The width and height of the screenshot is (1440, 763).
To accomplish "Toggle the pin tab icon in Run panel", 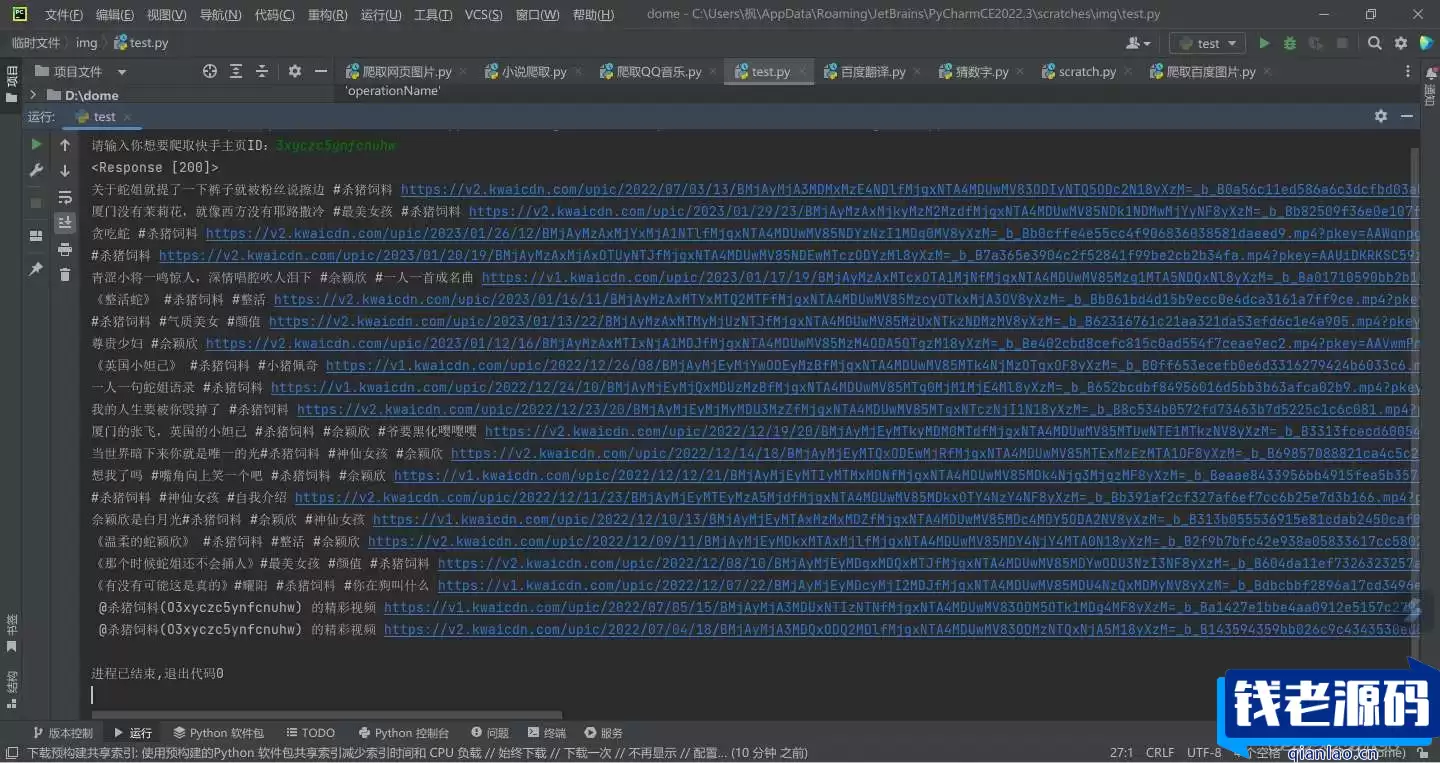I will pyautogui.click(x=37, y=269).
